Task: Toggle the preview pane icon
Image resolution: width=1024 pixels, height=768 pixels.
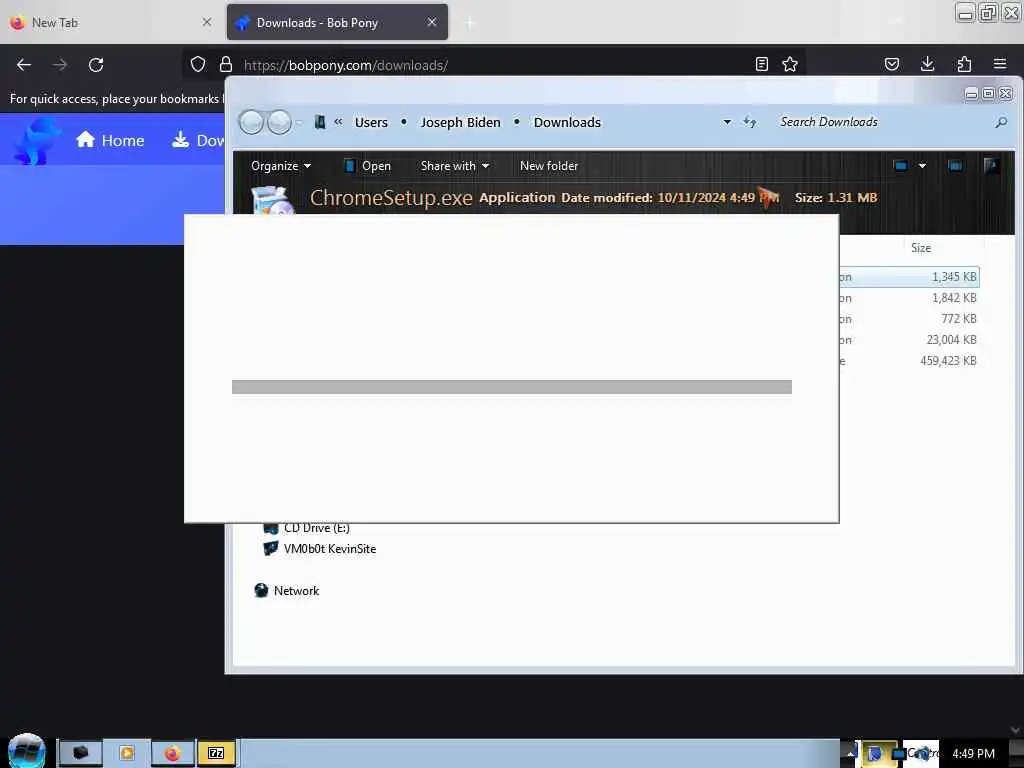Action: (x=955, y=166)
